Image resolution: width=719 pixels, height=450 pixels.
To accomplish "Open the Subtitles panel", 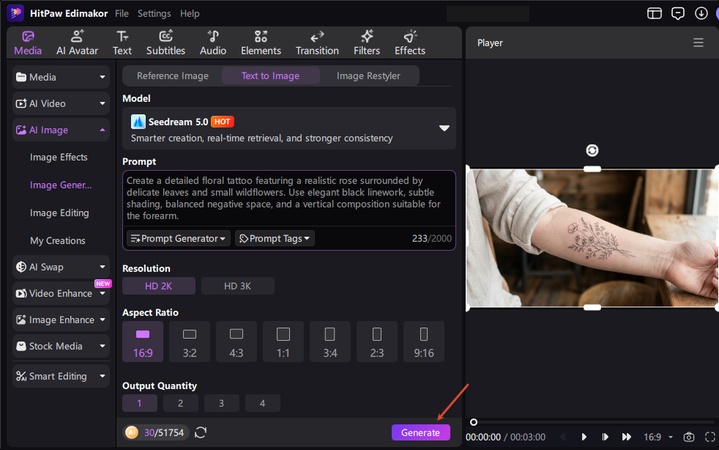I will coord(166,43).
